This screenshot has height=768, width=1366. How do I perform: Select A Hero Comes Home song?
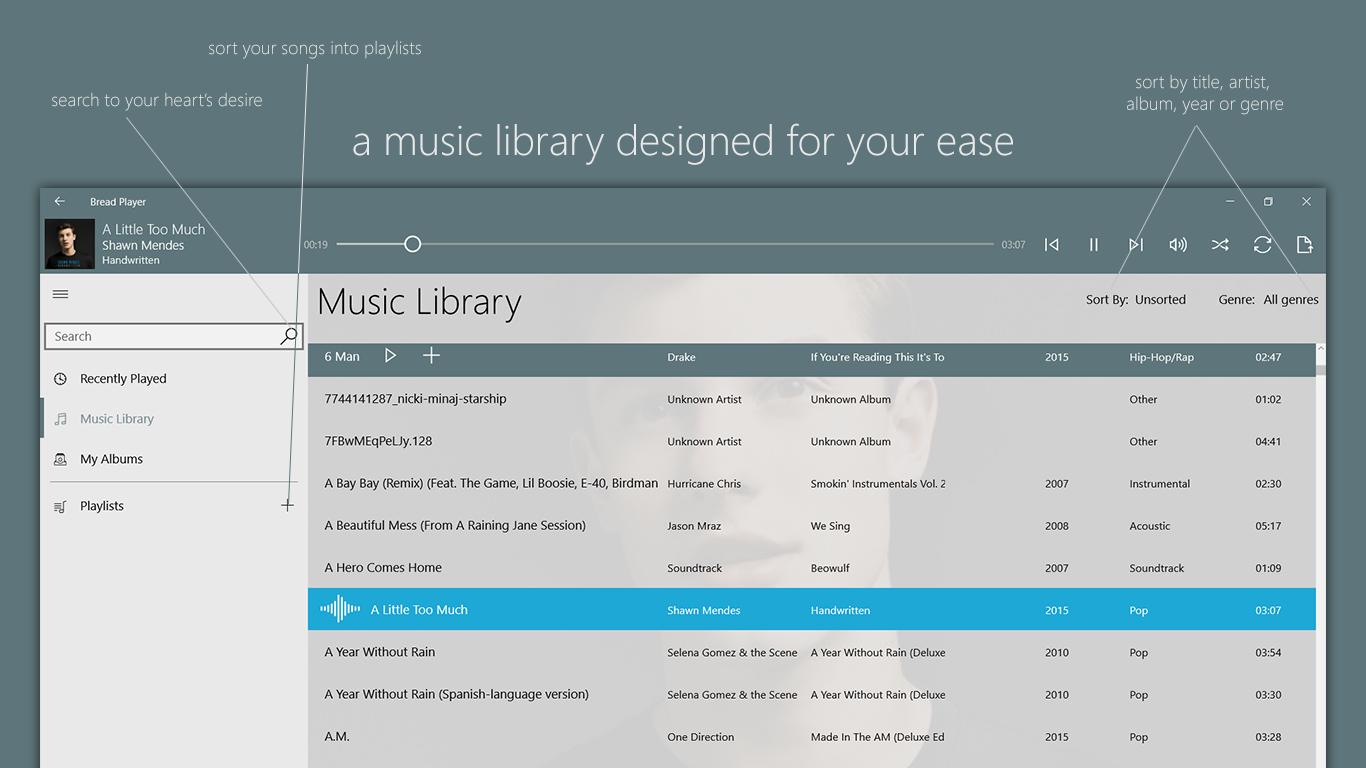point(811,567)
